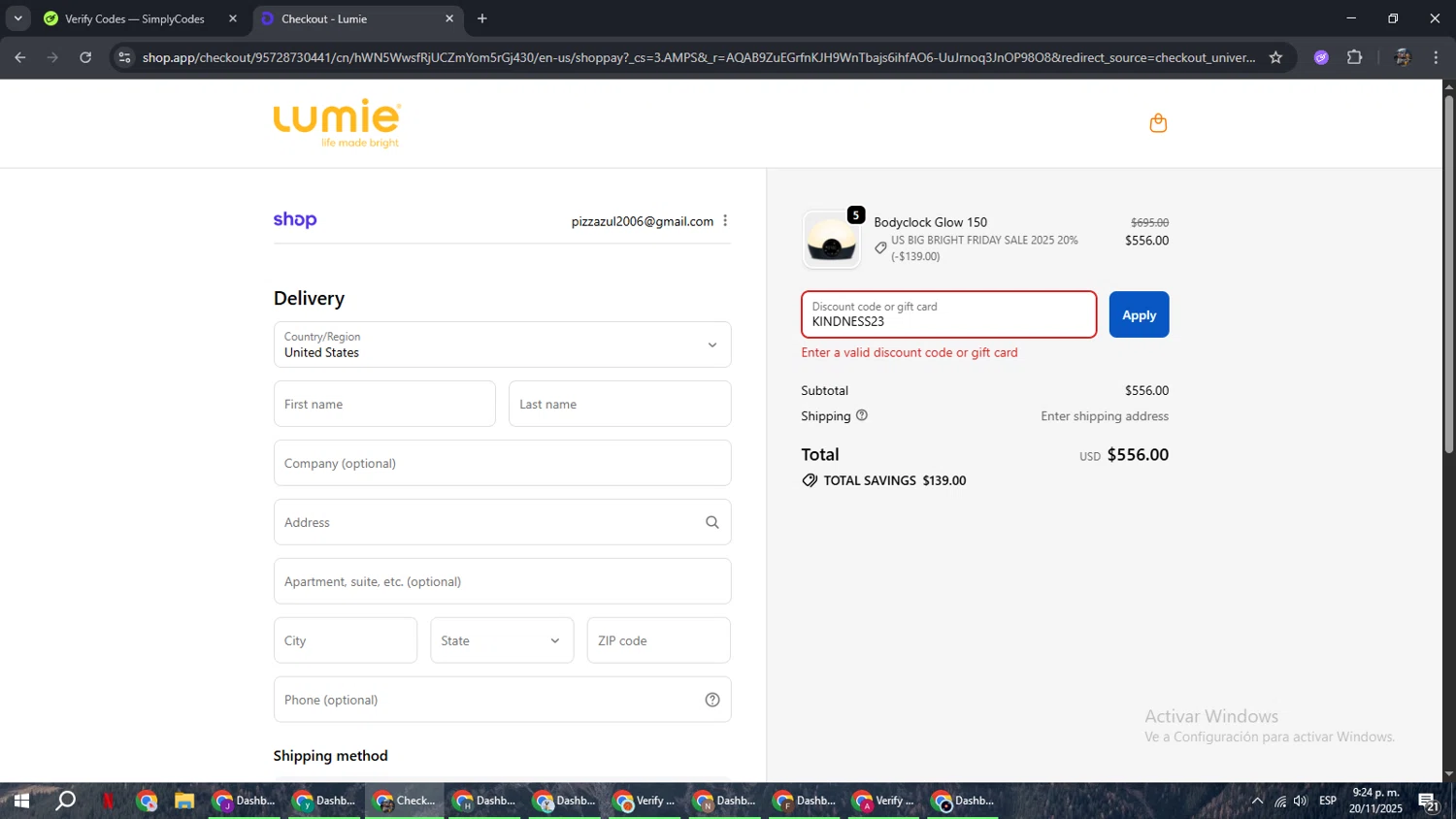Click the phone field help icon

click(x=711, y=700)
